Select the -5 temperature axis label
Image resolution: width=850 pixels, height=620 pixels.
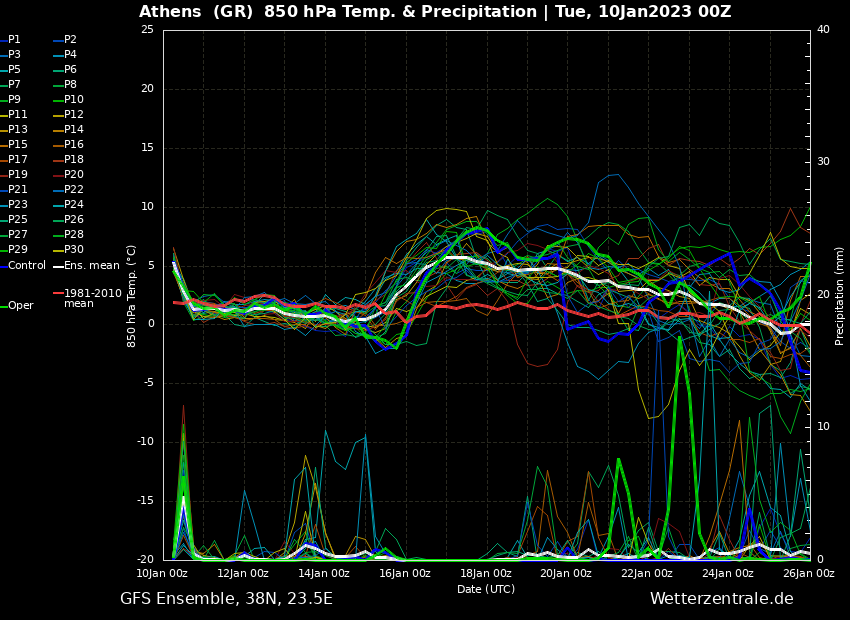(149, 383)
